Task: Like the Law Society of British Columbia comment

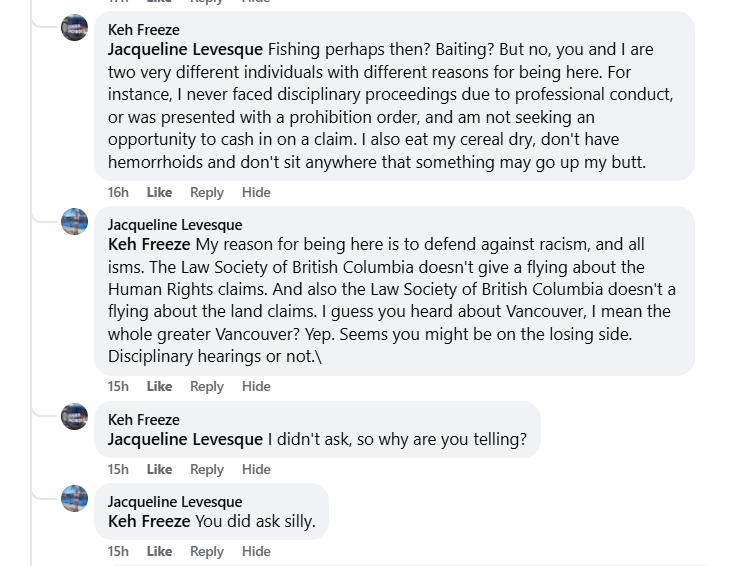Action: click(x=159, y=386)
